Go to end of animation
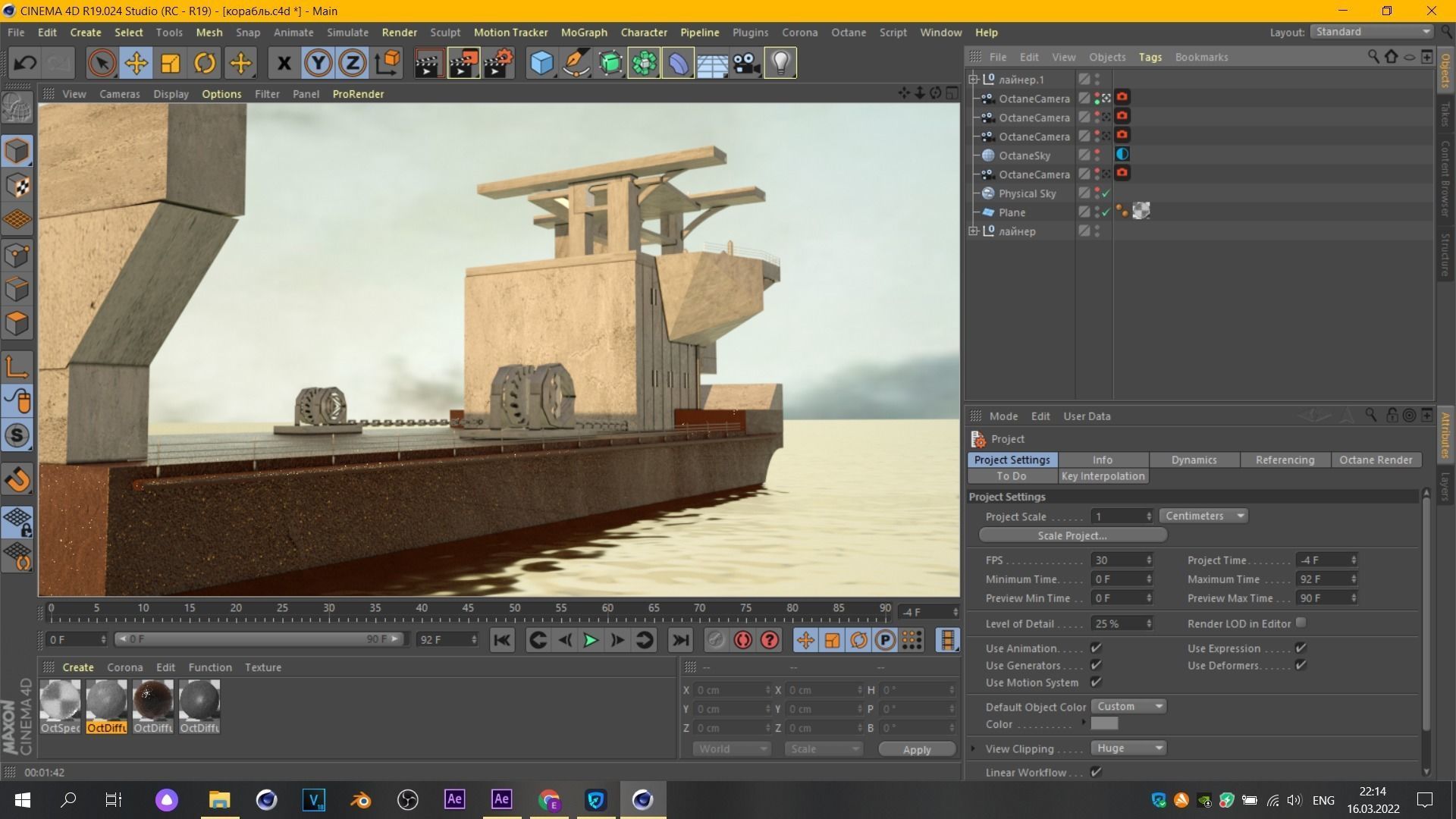1456x819 pixels. click(681, 640)
